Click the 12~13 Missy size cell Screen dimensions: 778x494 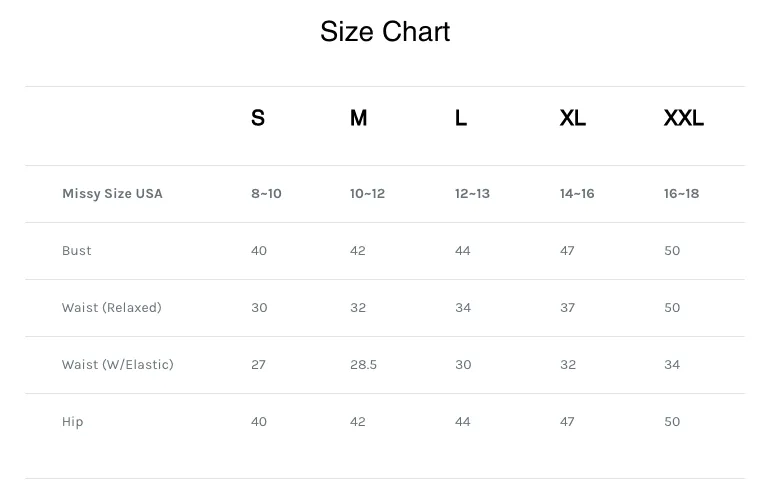click(472, 193)
